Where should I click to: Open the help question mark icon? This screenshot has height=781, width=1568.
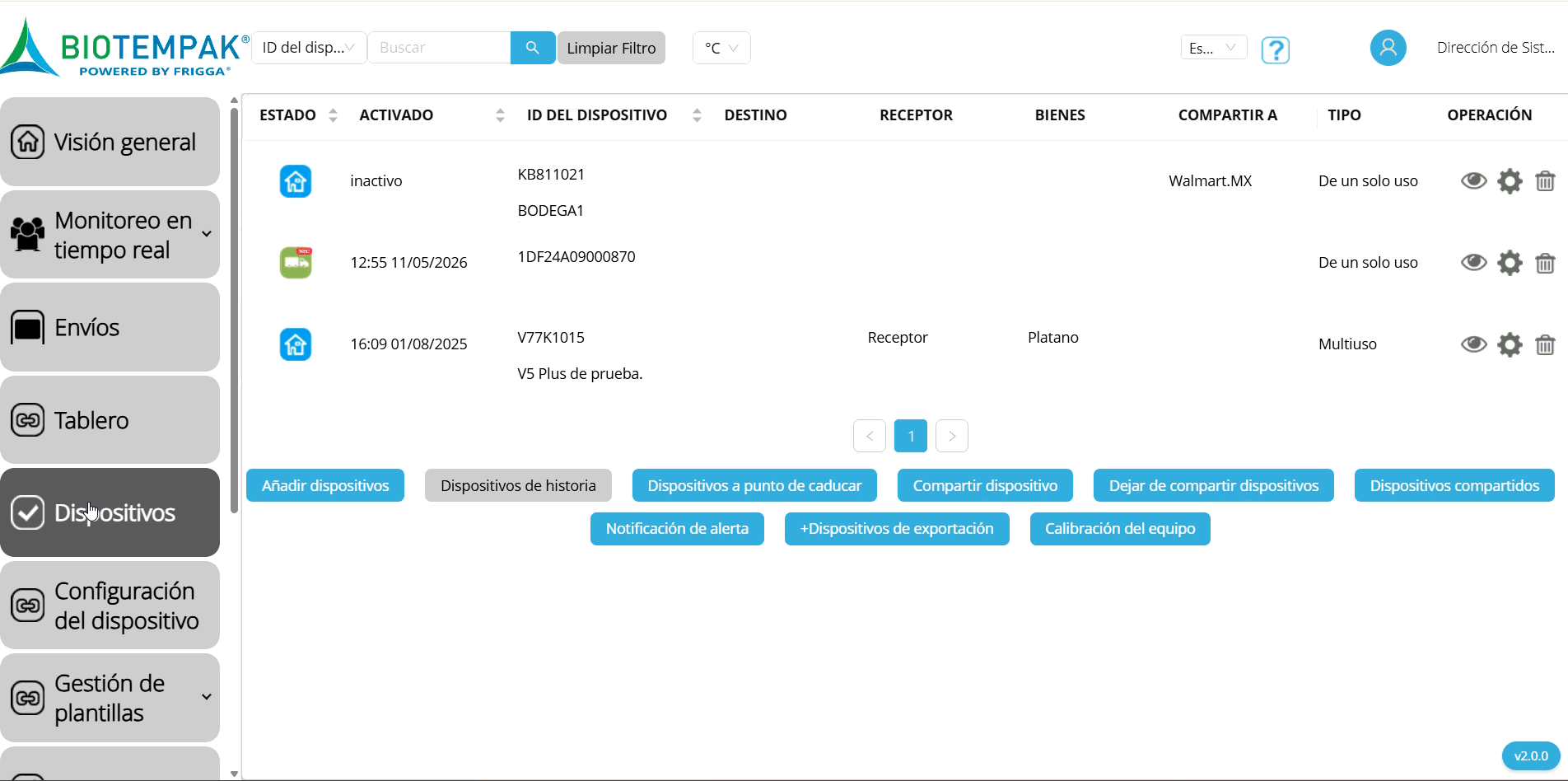click(x=1275, y=50)
